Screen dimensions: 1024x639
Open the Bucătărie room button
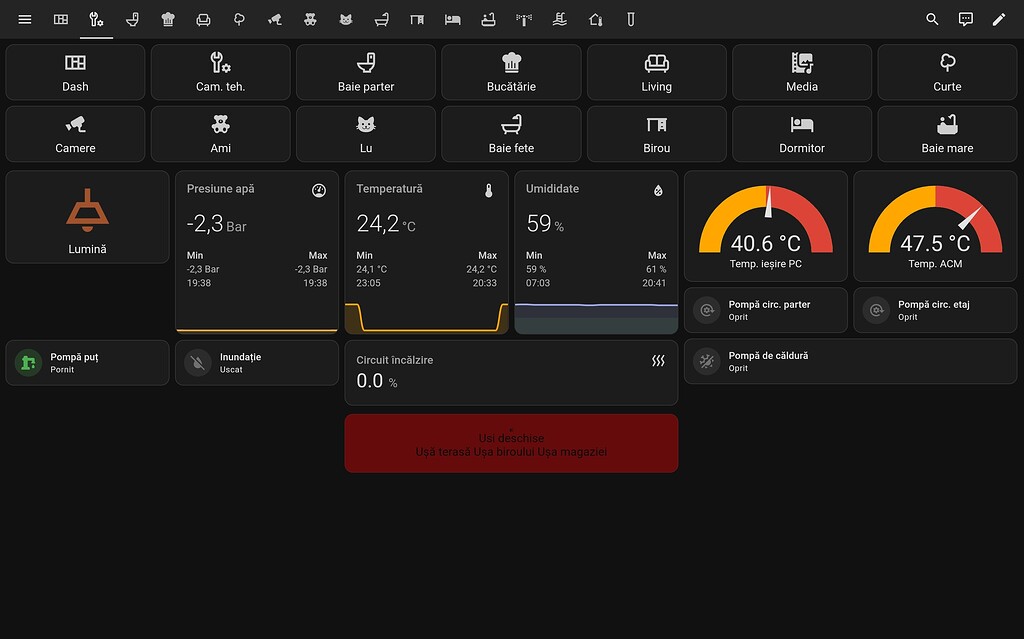pos(511,72)
